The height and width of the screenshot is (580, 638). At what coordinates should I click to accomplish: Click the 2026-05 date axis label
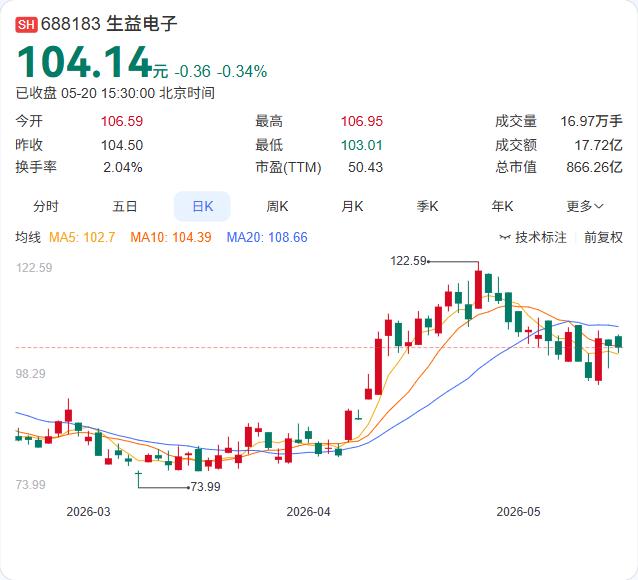[x=518, y=512]
